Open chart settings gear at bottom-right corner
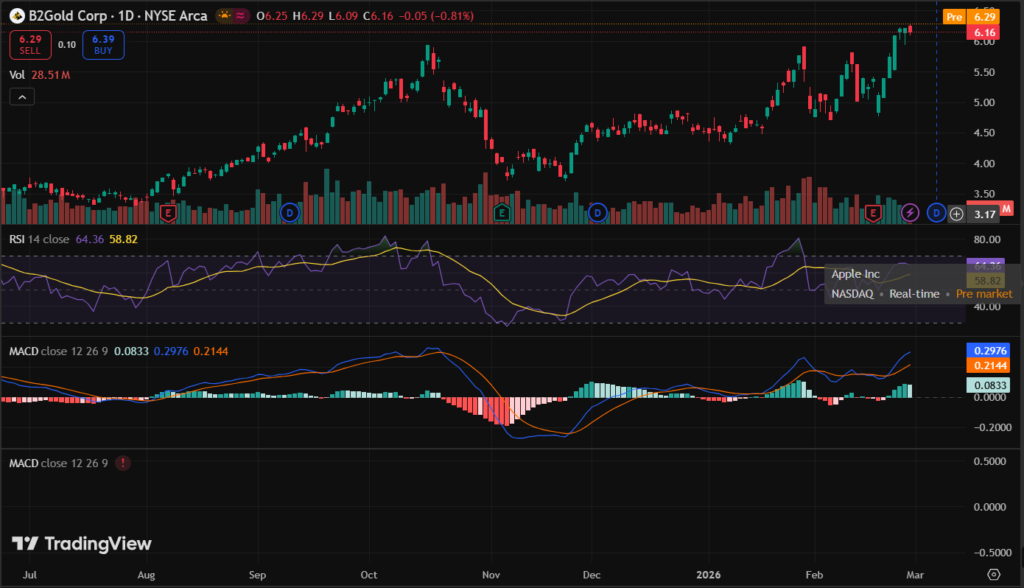This screenshot has height=588, width=1024. (992, 574)
